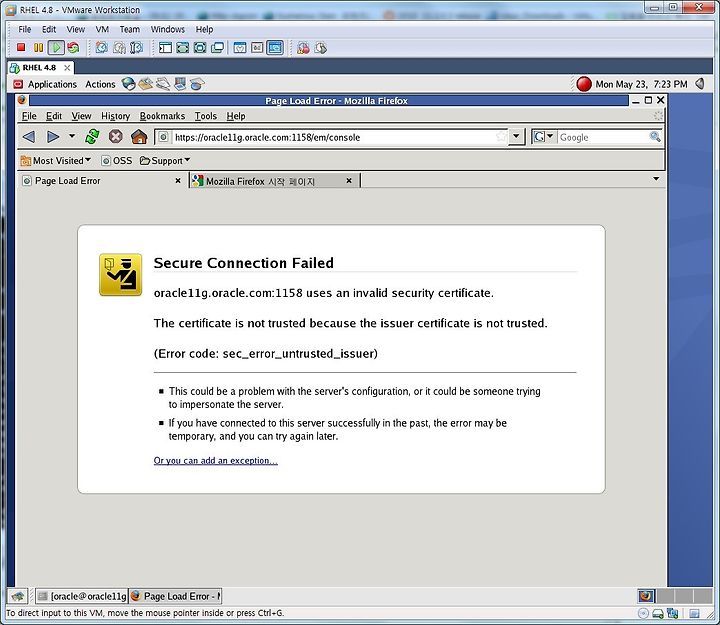
Task: Click the VMware status bar network adapter icon
Action: [x=673, y=613]
